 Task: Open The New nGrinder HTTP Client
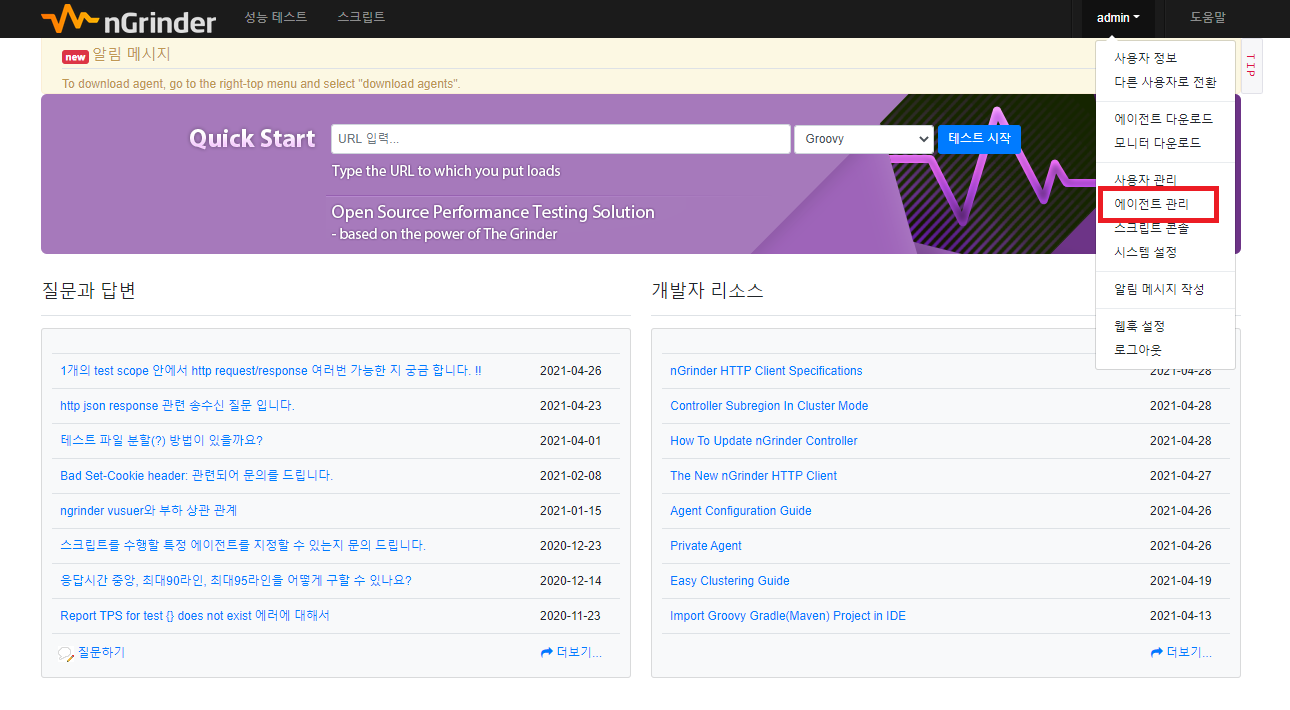click(753, 476)
